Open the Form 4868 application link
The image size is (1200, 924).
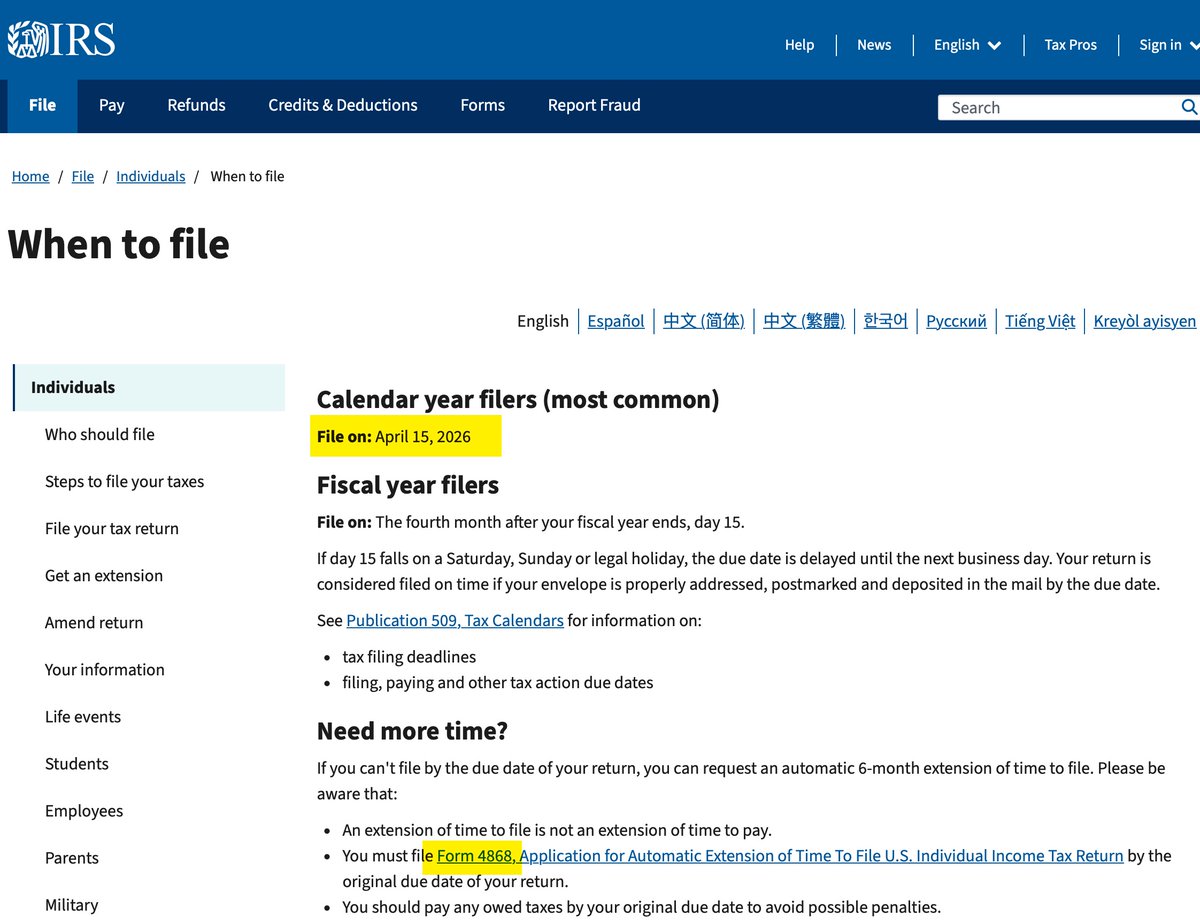pyautogui.click(x=780, y=856)
